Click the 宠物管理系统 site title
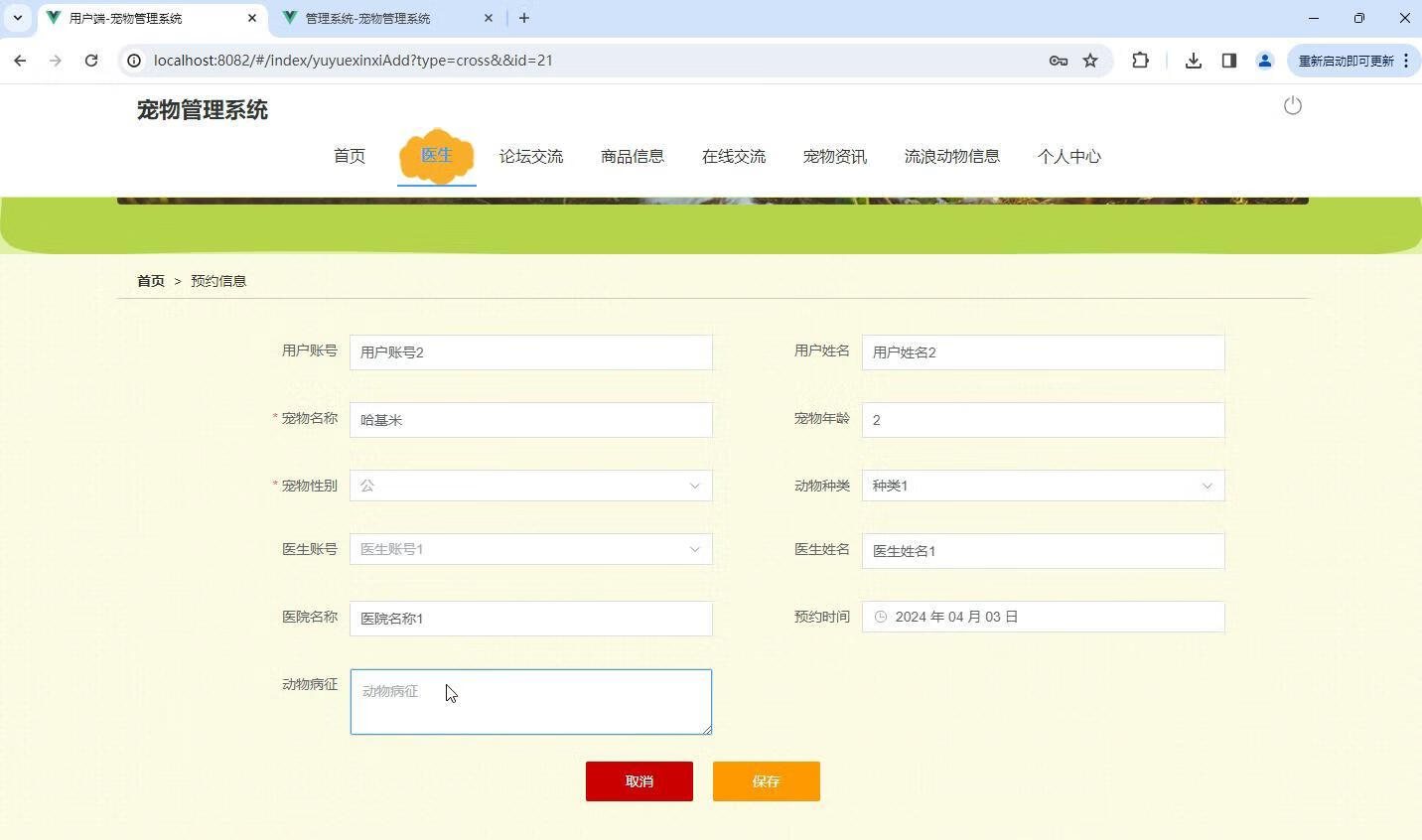The image size is (1422, 840). click(203, 110)
